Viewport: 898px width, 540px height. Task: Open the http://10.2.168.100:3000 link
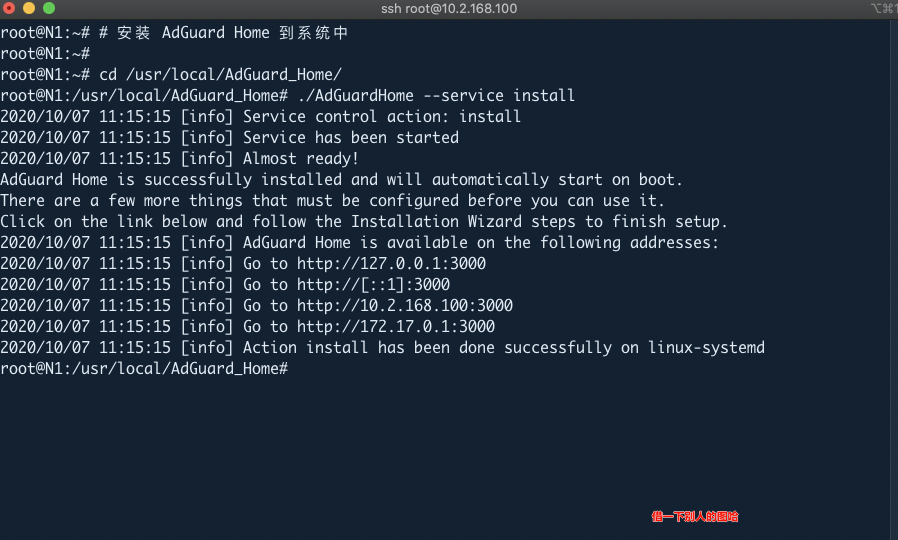405,305
